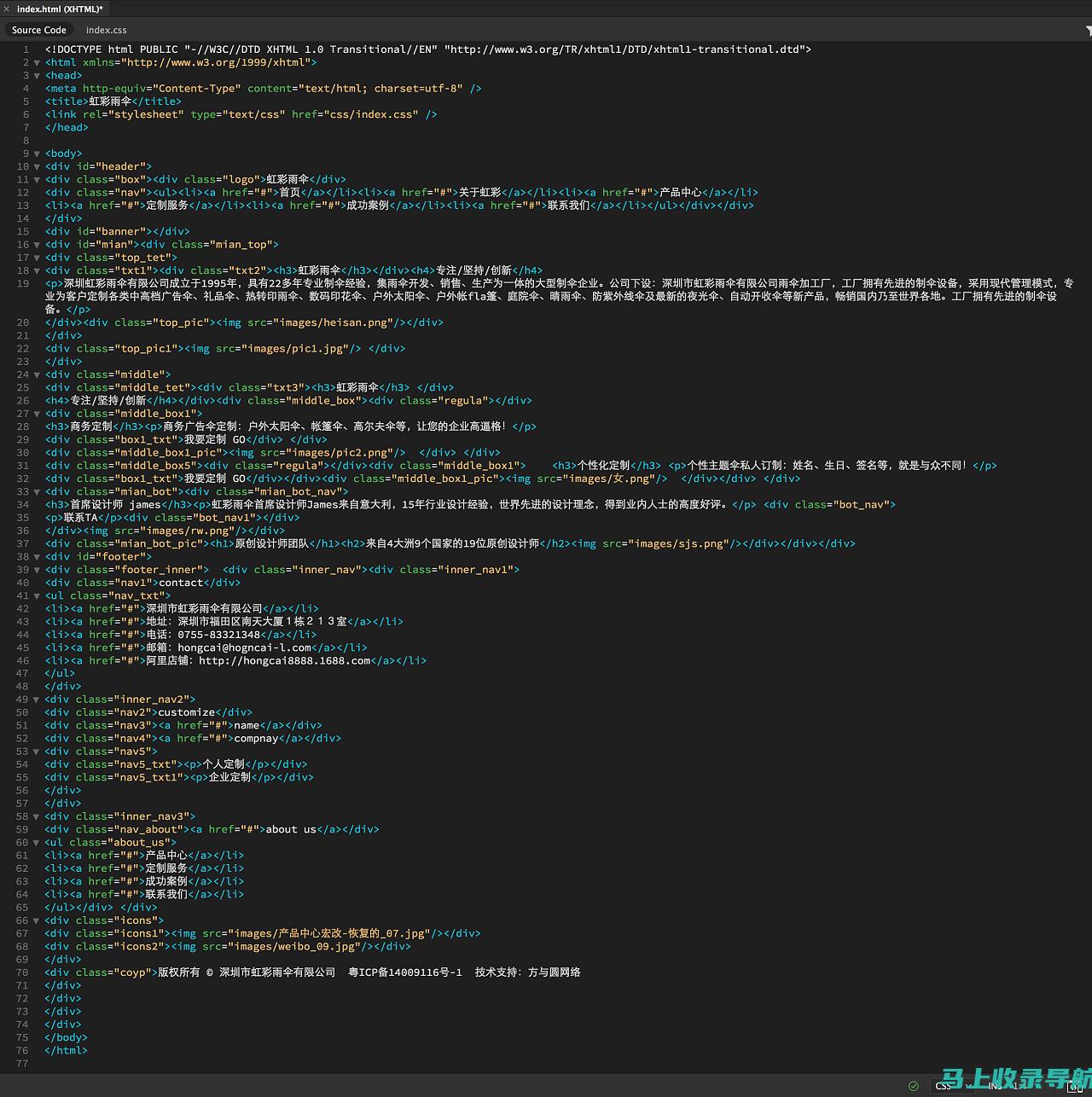1092x1097 pixels.
Task: Click the DOCTYPE declaration on line 1
Action: click(428, 49)
